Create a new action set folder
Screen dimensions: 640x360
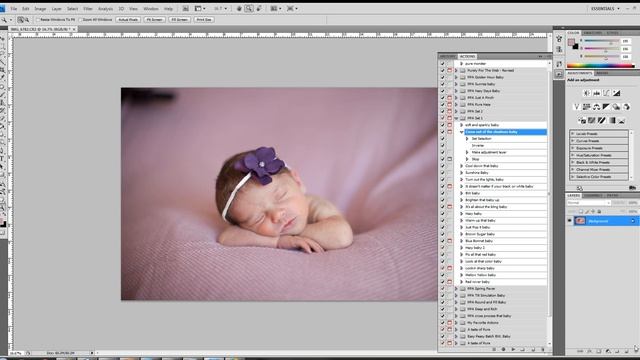pyautogui.click(x=523, y=349)
